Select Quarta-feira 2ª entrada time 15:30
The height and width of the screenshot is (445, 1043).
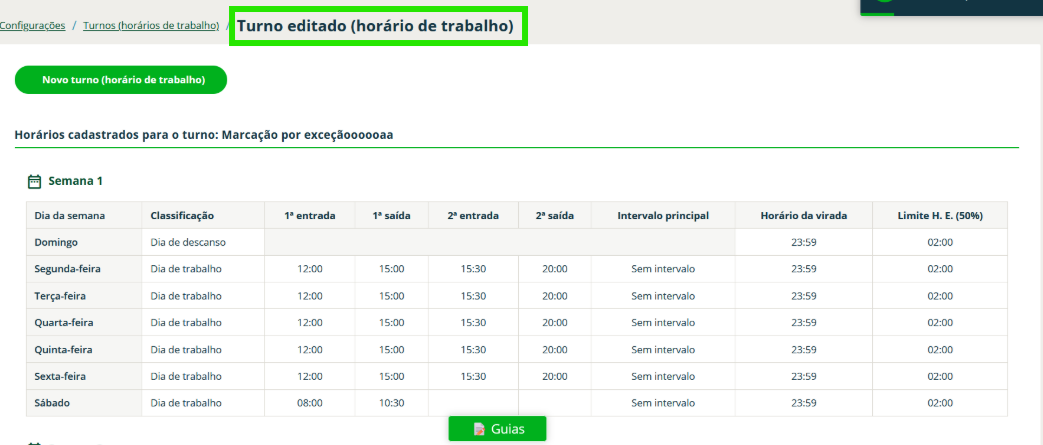[474, 322]
